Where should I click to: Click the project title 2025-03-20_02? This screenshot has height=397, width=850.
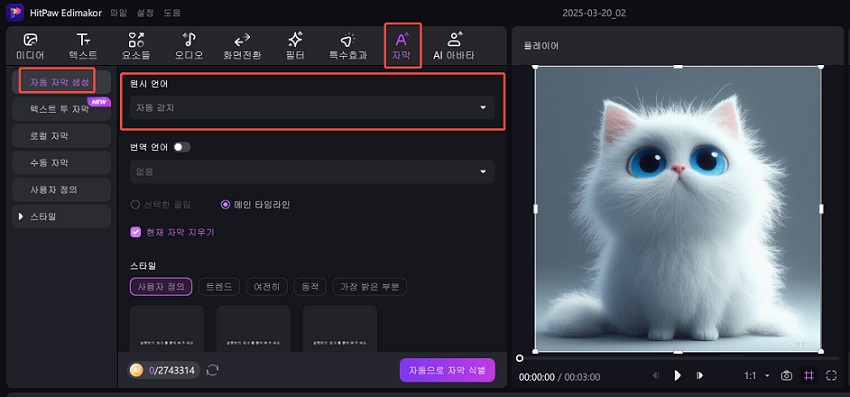click(594, 12)
